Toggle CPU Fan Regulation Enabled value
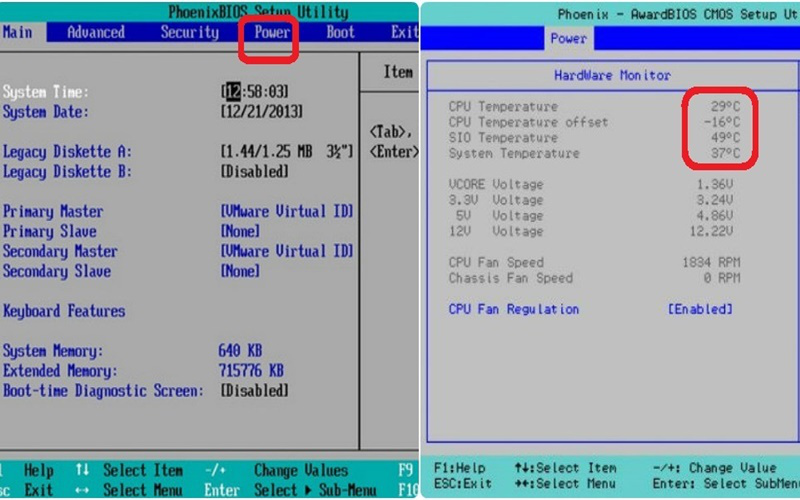Screen dimensions: 800x500 tap(699, 309)
